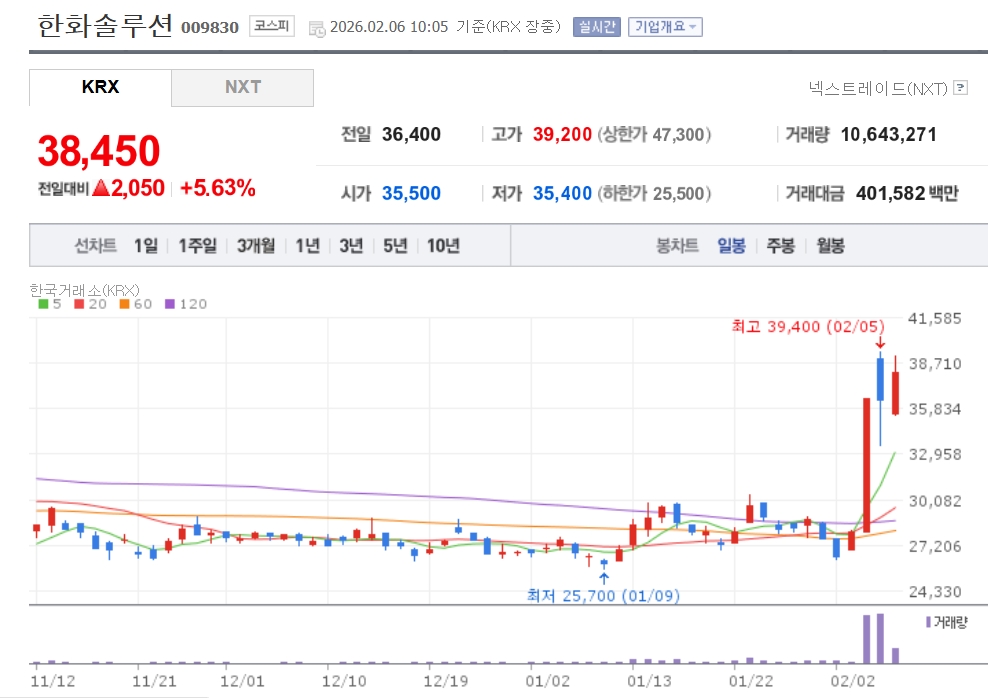
Task: Open the 넥스트레이드(NXT) help question icon
Action: pos(960,88)
